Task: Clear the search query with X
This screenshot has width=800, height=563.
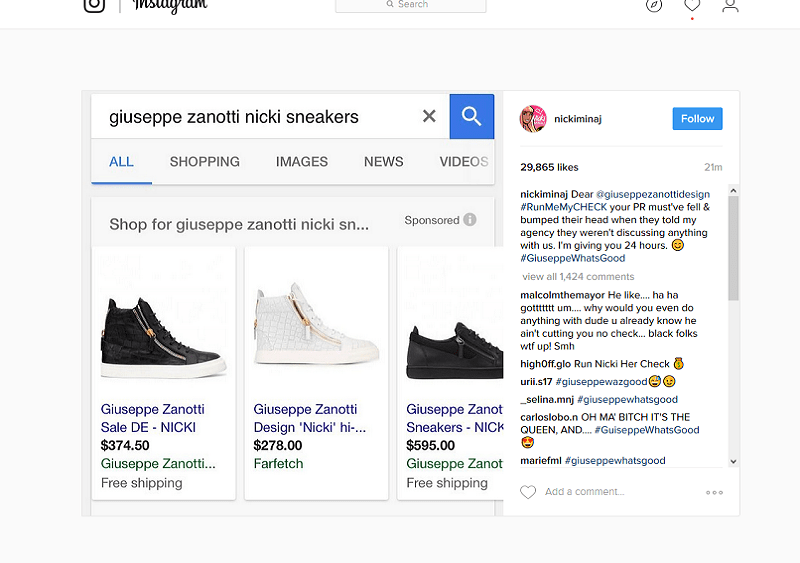Action: pyautogui.click(x=429, y=116)
